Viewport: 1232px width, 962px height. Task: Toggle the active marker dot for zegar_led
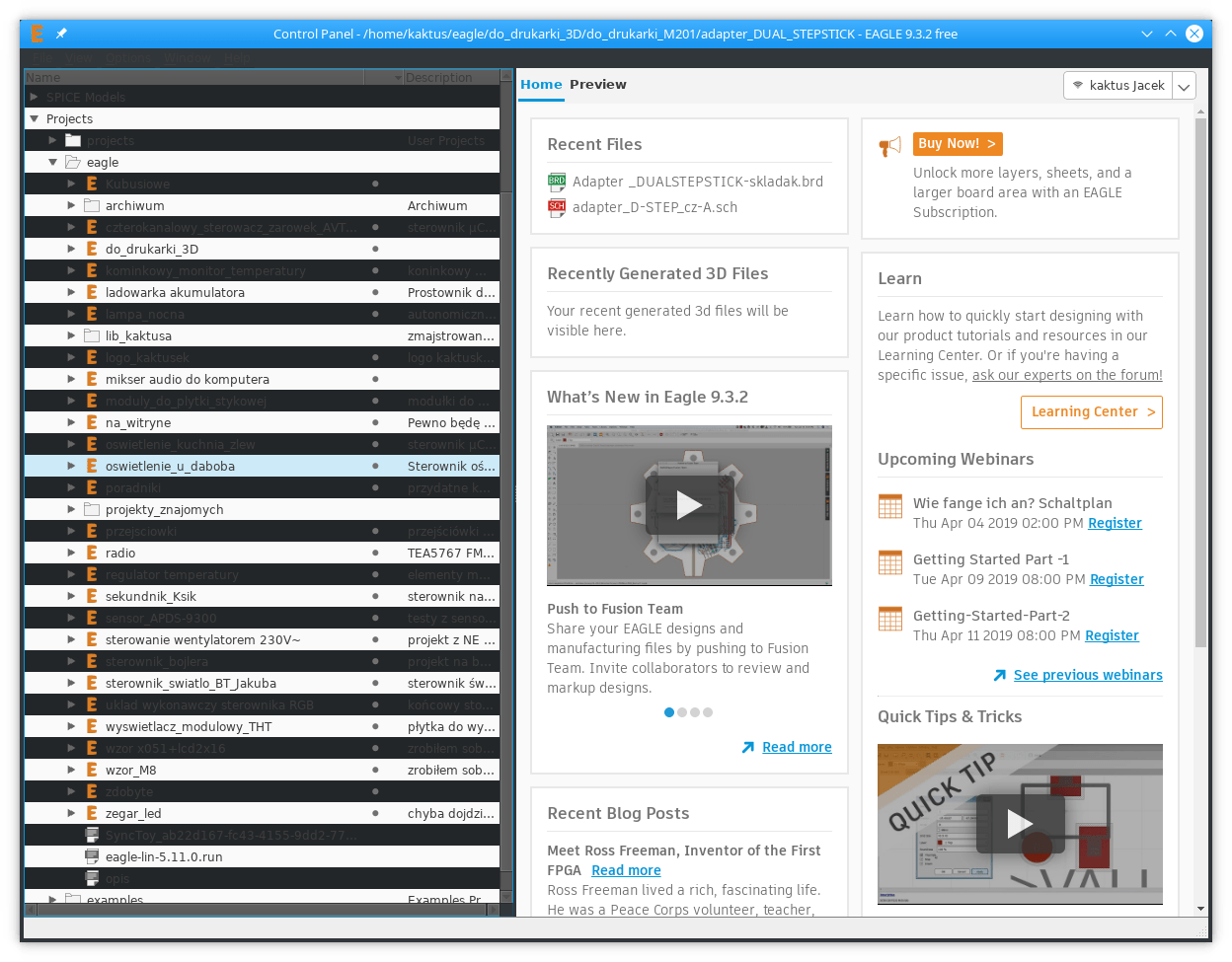(375, 814)
